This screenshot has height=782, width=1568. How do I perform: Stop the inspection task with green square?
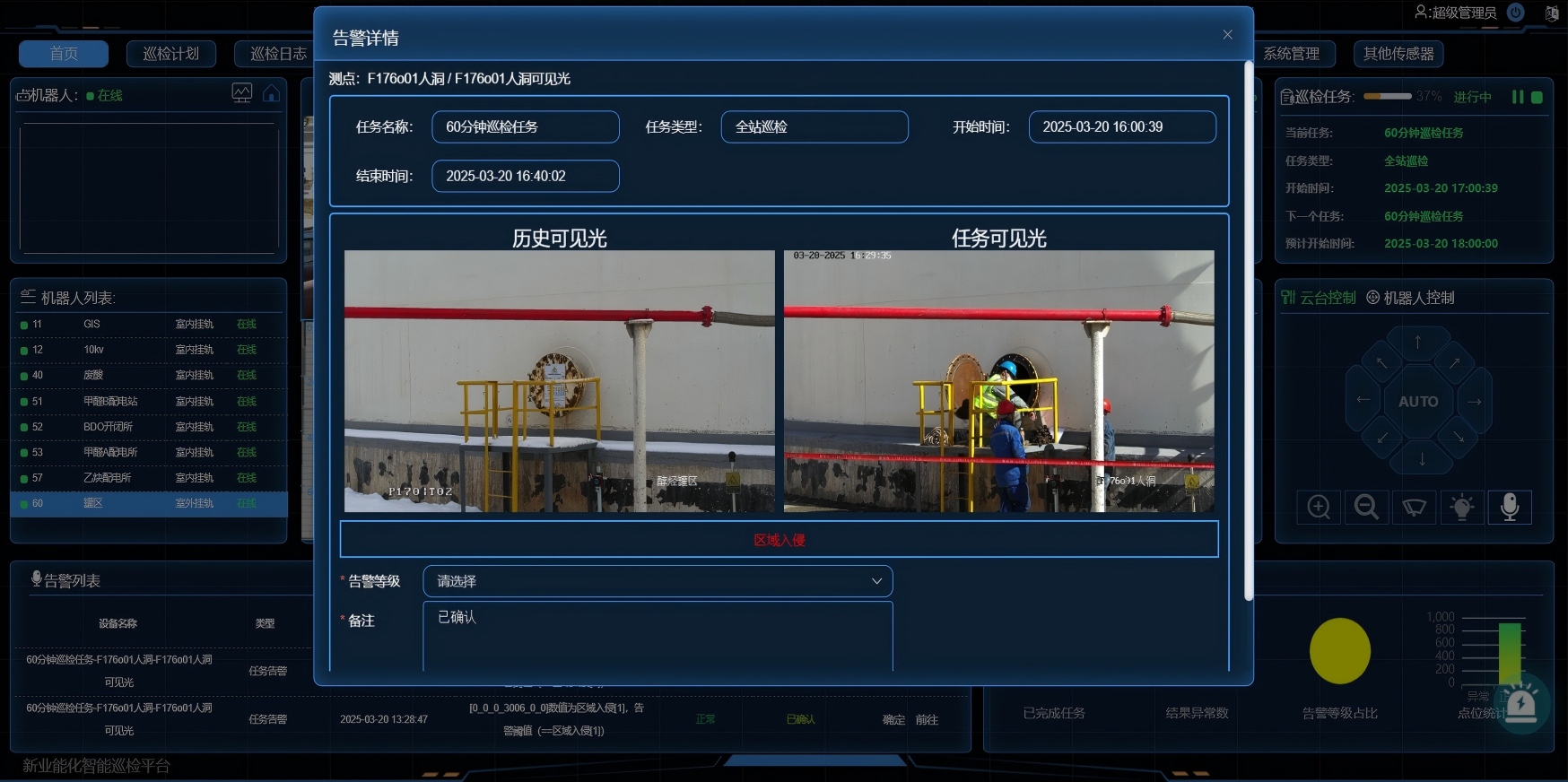(x=1537, y=97)
